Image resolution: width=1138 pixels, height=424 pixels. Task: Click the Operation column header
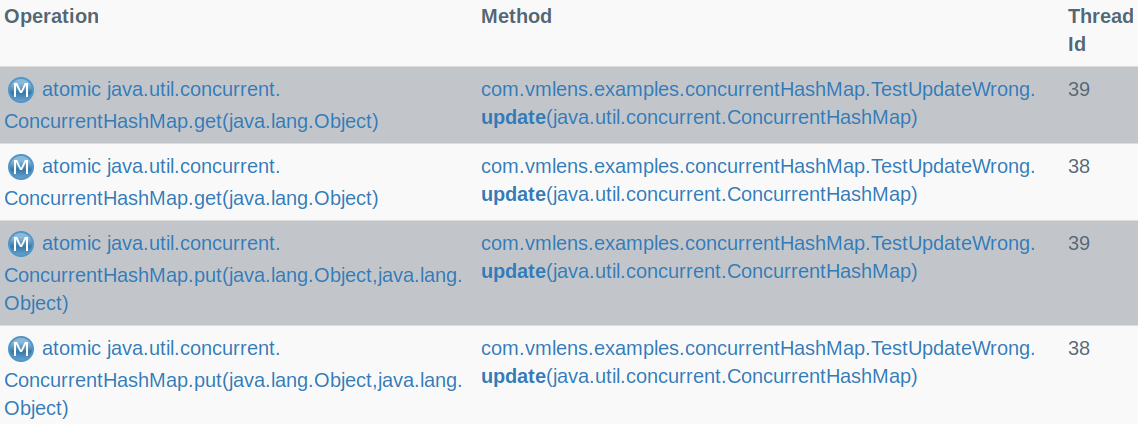pyautogui.click(x=52, y=16)
